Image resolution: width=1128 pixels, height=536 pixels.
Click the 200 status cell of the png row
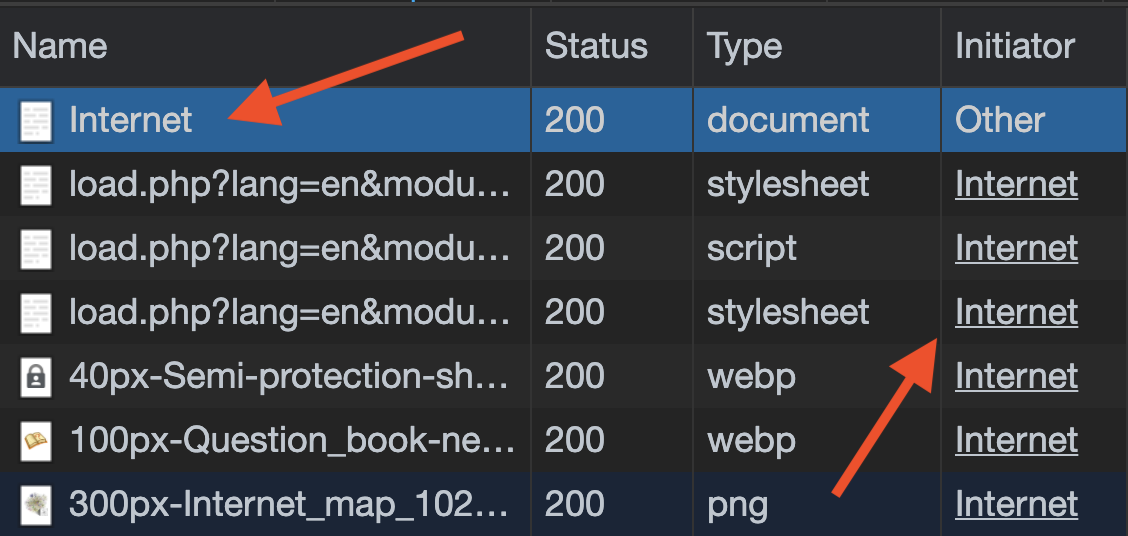point(574,505)
